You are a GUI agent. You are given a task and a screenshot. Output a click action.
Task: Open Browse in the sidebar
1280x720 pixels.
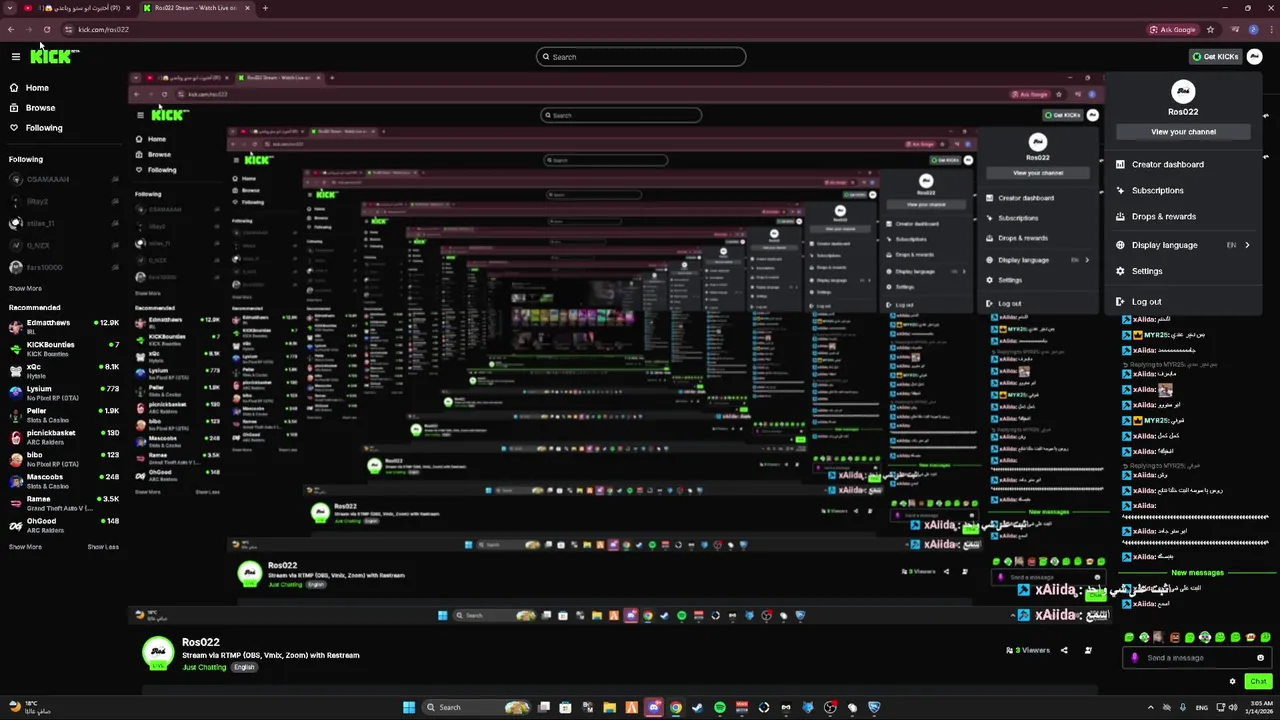[40, 108]
